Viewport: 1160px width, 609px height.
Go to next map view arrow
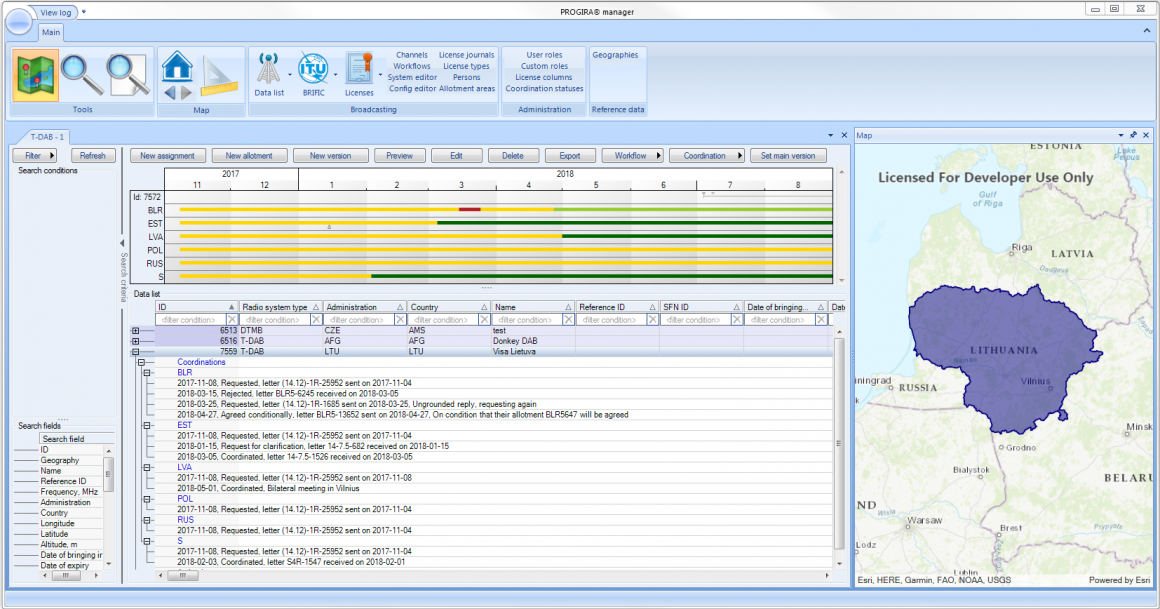(x=186, y=93)
